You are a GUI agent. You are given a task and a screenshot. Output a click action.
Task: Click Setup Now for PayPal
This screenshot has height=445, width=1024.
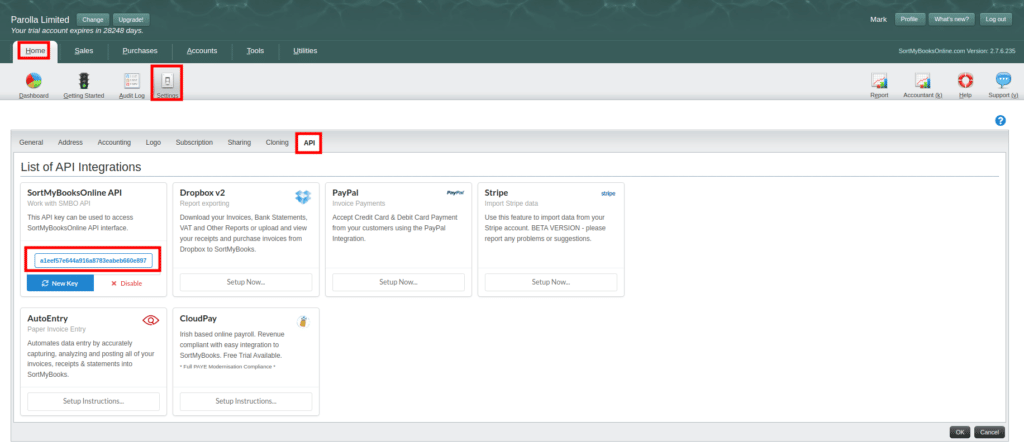tap(398, 282)
